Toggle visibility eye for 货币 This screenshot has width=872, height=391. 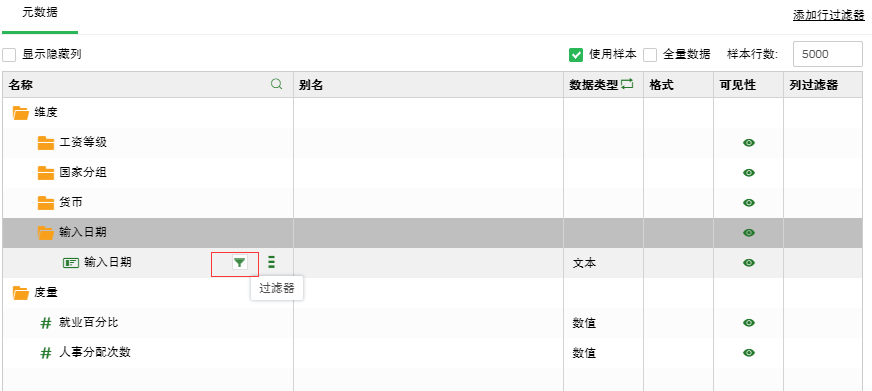click(x=749, y=202)
